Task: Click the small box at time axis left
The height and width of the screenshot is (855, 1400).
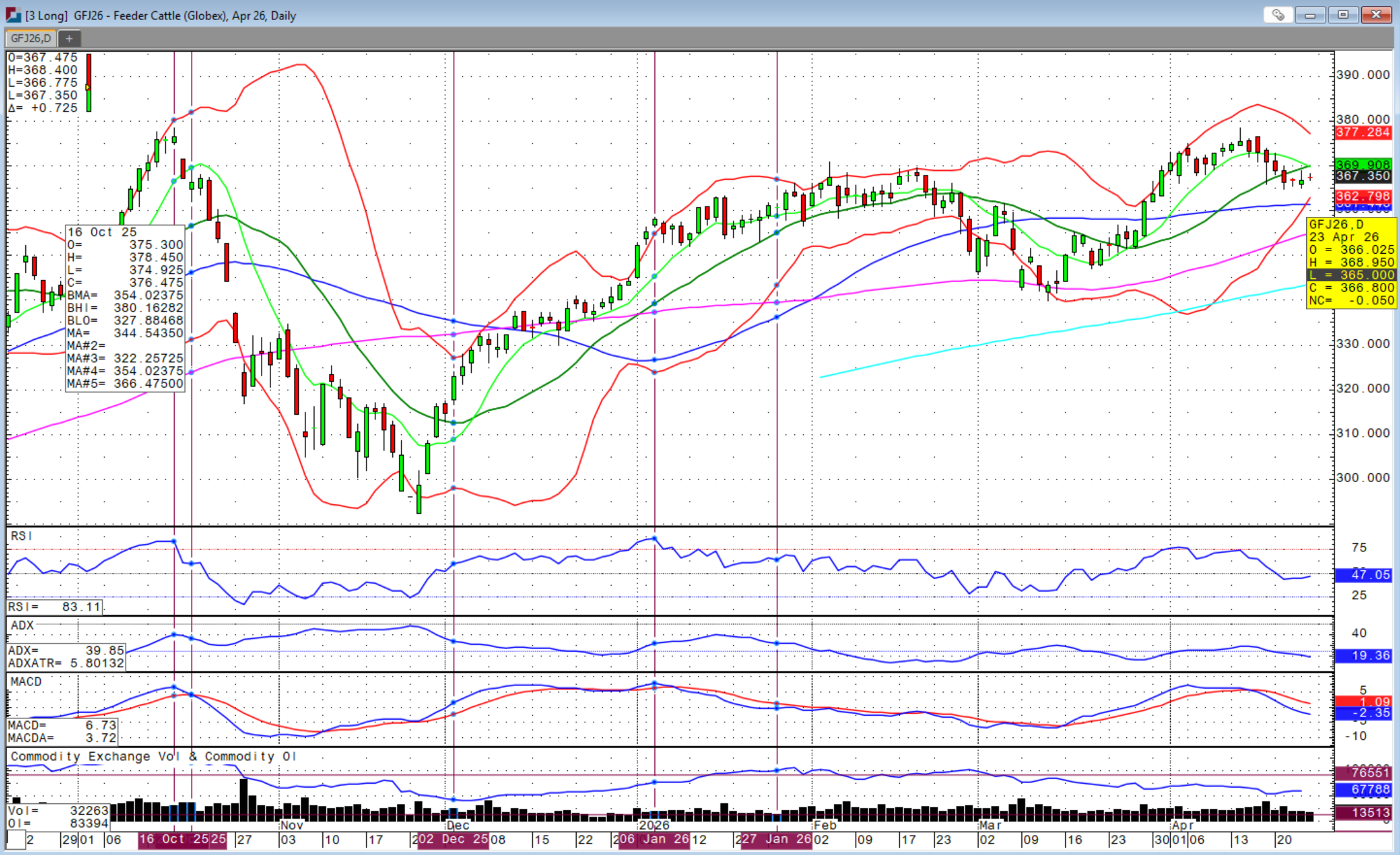Action: pos(16,839)
